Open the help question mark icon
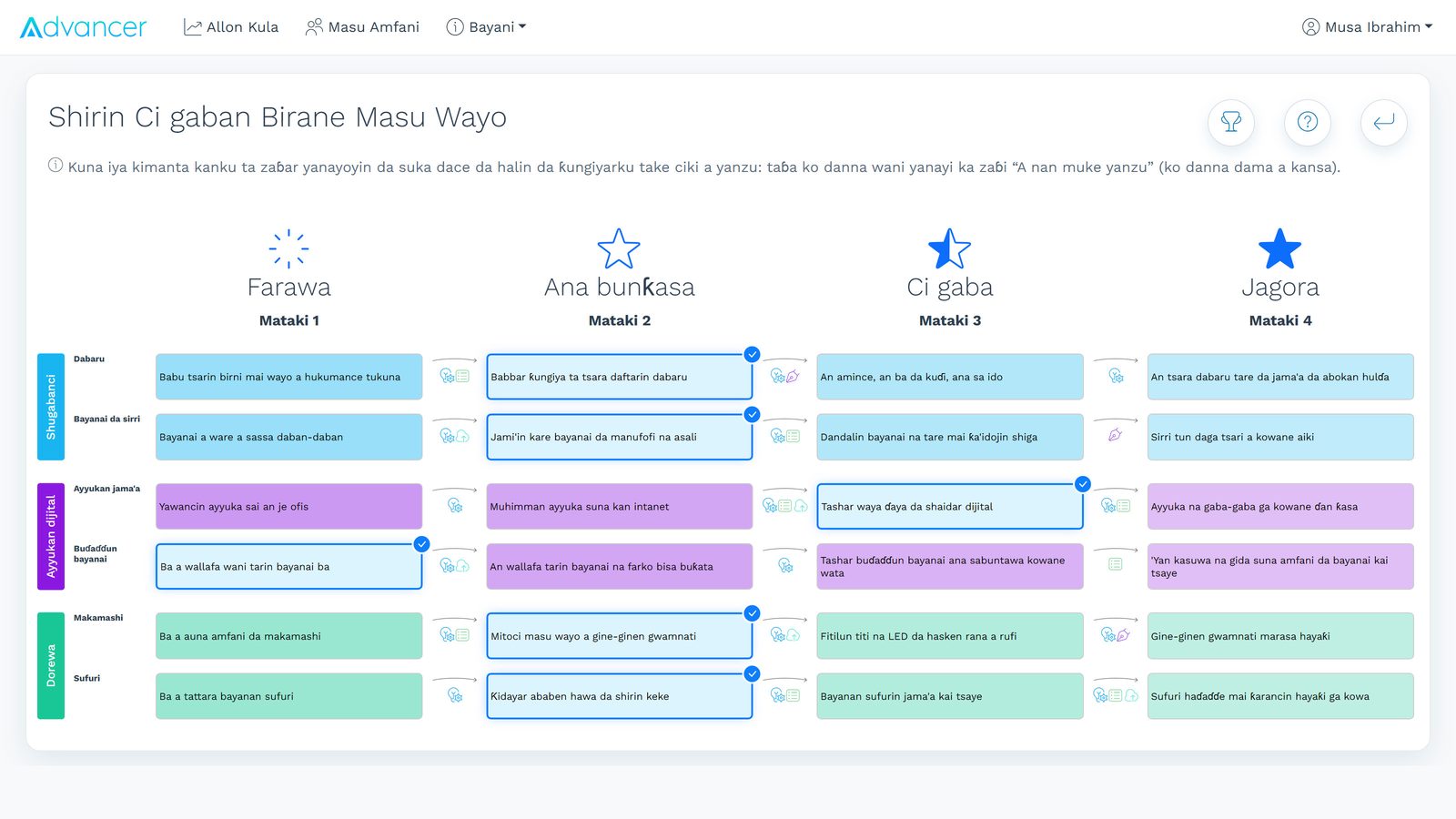 point(1308,122)
